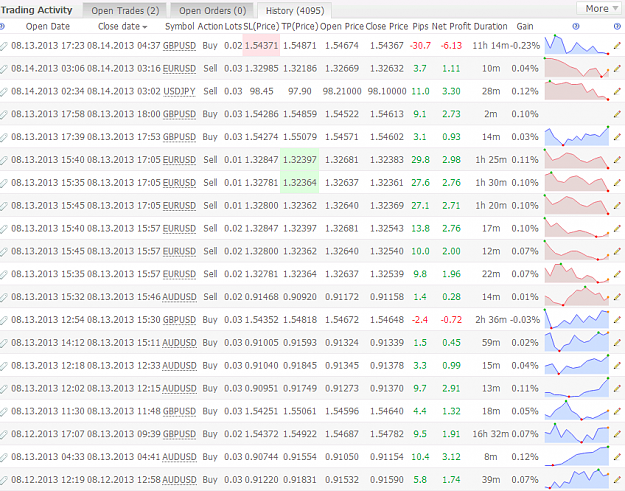The image size is (625, 491).
Task: Click the 98.21000 open price cell
Action: pyautogui.click(x=342, y=92)
